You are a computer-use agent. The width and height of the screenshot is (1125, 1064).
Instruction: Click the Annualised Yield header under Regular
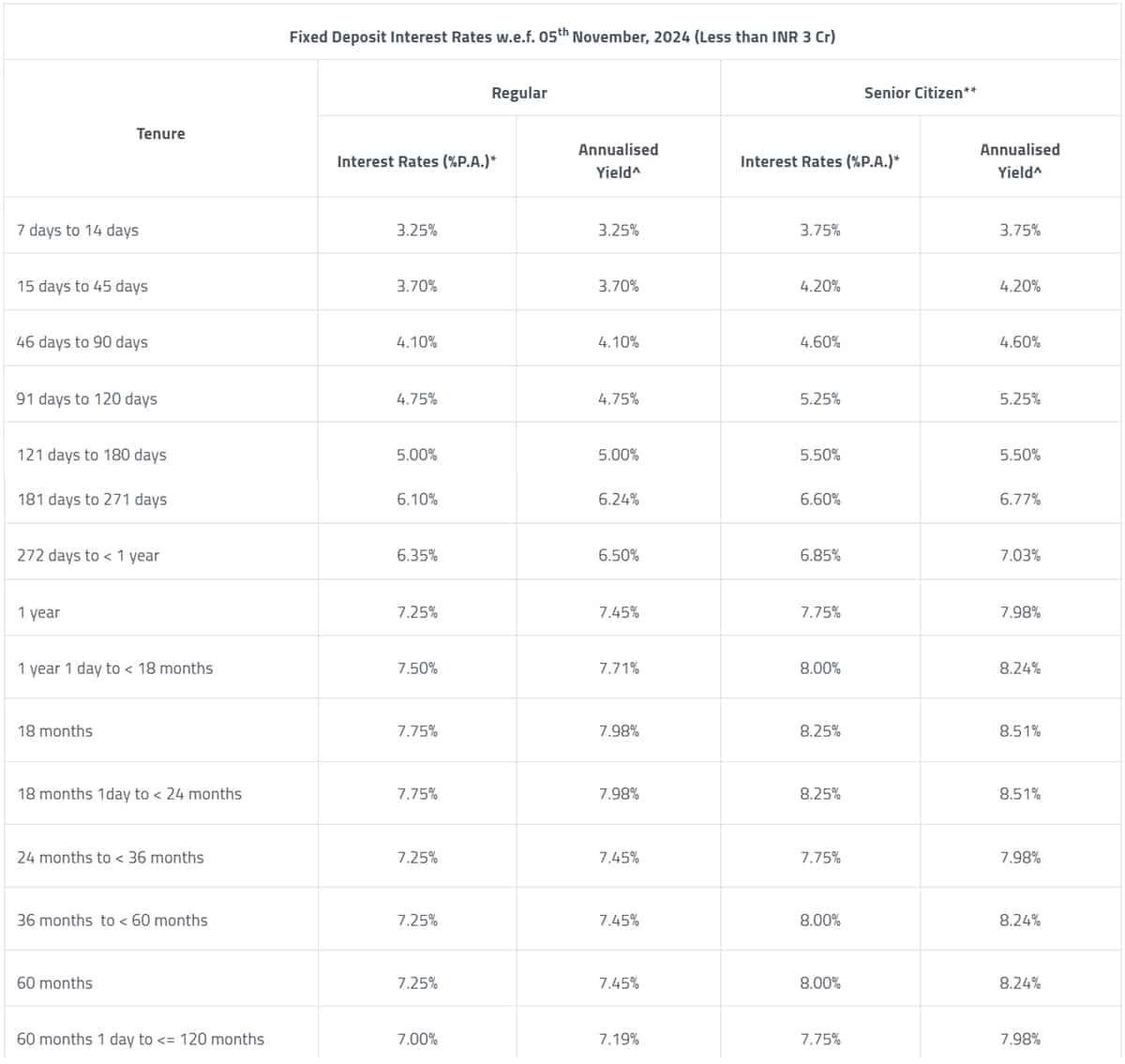click(x=618, y=160)
